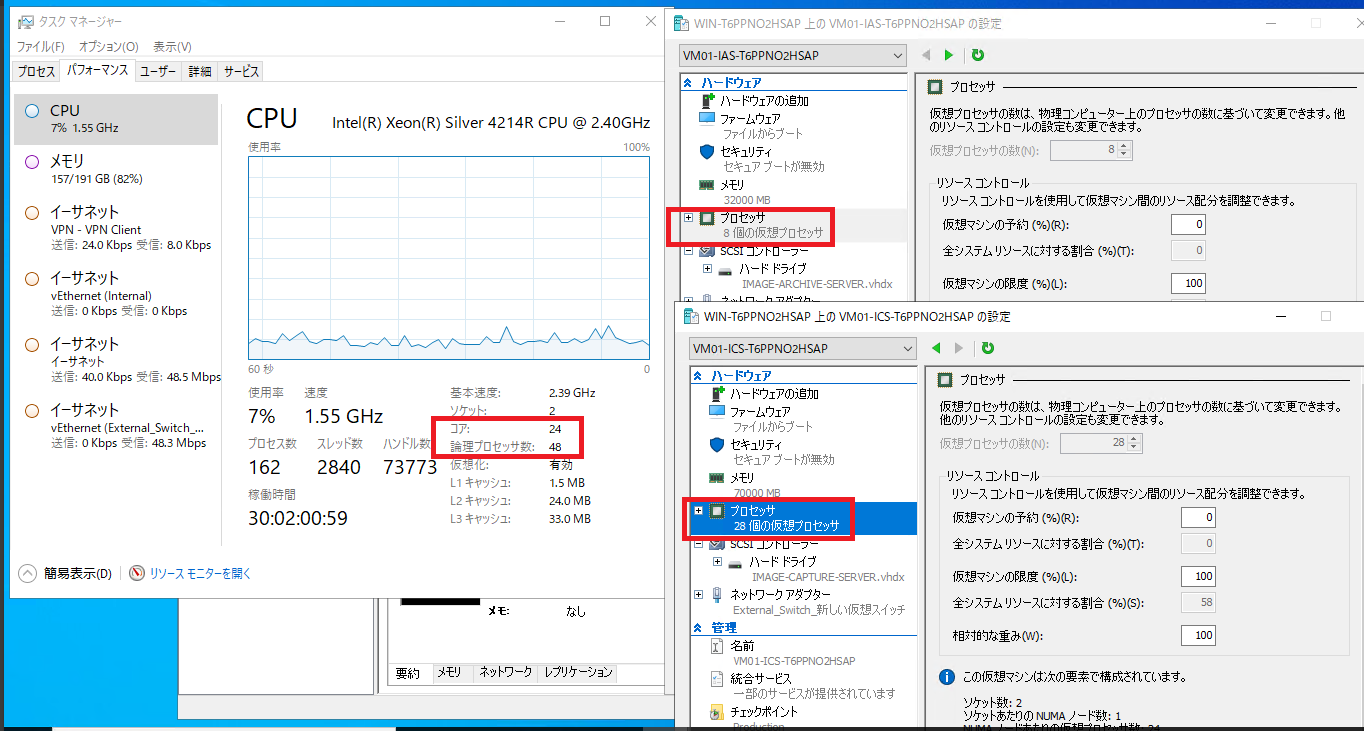Open the vEthernet (Internal) Ethernet item

click(x=117, y=294)
